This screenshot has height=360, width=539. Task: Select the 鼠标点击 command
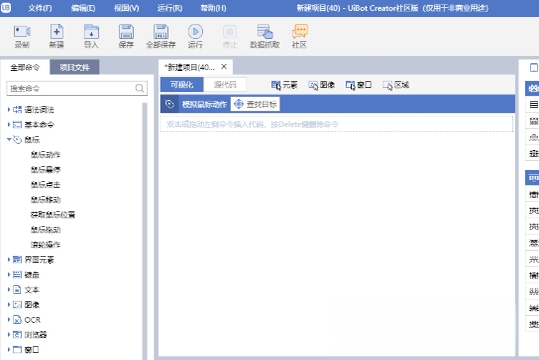tap(45, 185)
